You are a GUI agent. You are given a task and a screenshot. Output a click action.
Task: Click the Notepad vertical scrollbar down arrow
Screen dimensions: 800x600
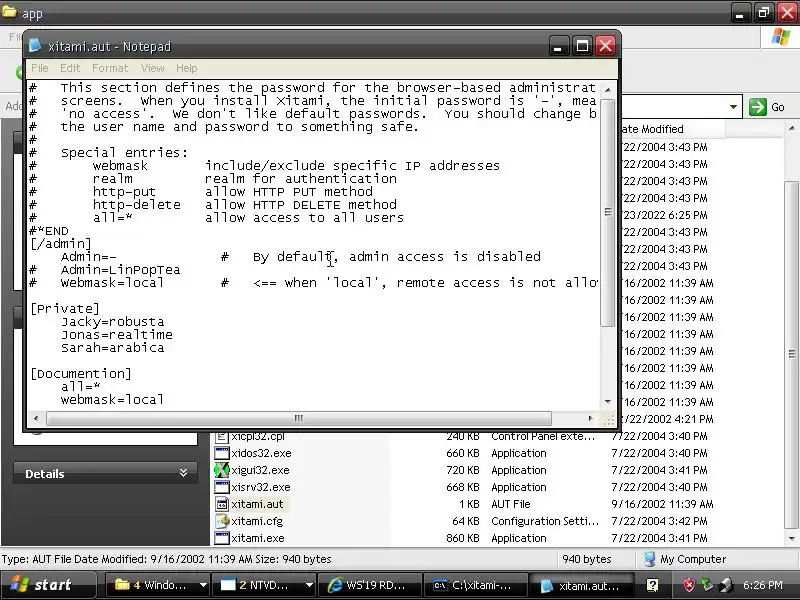pyautogui.click(x=608, y=402)
